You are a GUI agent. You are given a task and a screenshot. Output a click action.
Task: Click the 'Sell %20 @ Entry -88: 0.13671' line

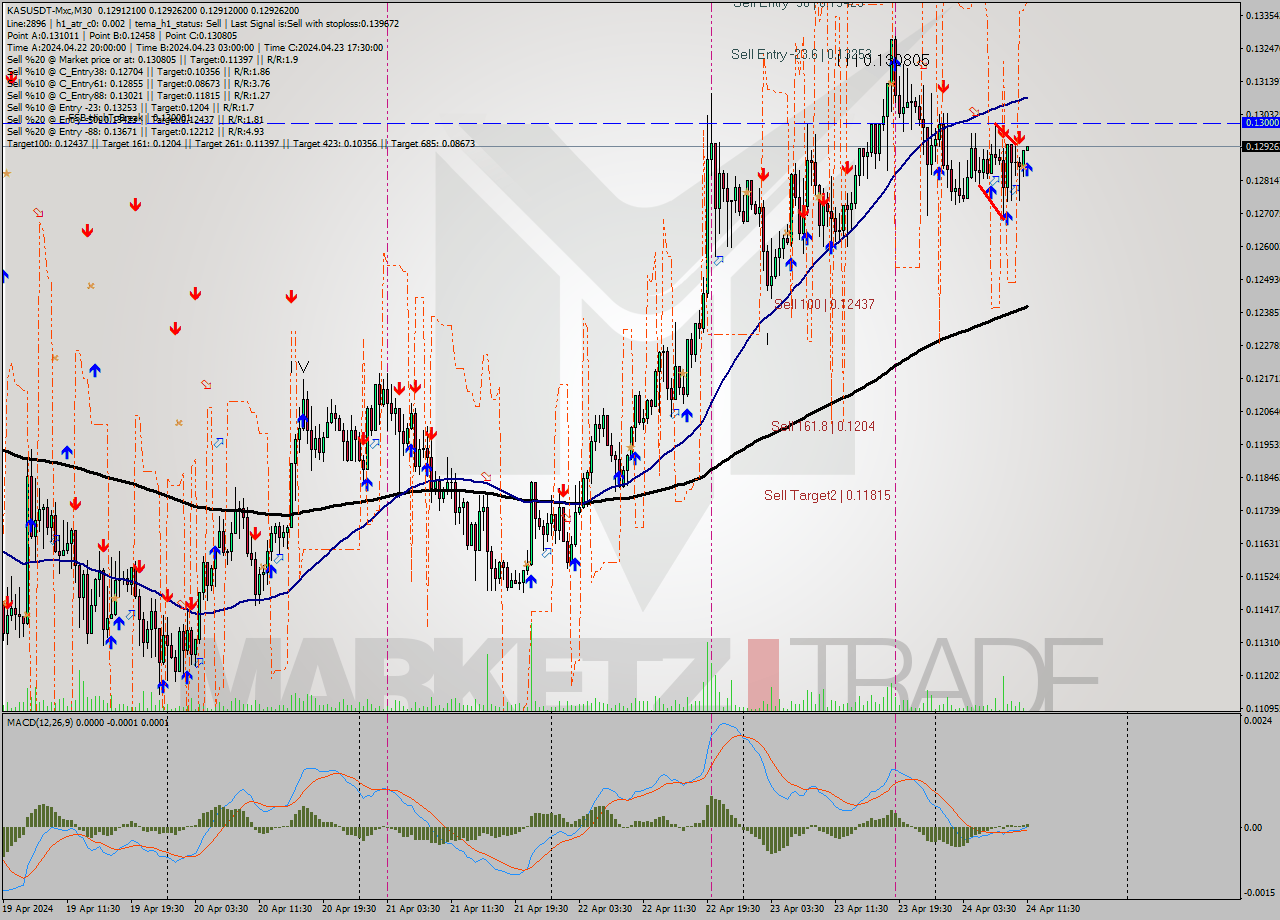click(135, 131)
